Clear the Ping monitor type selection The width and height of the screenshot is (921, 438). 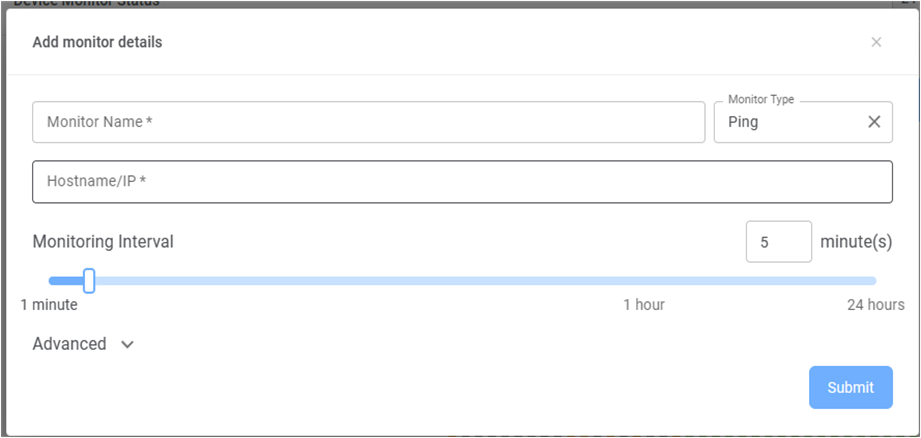tap(873, 122)
